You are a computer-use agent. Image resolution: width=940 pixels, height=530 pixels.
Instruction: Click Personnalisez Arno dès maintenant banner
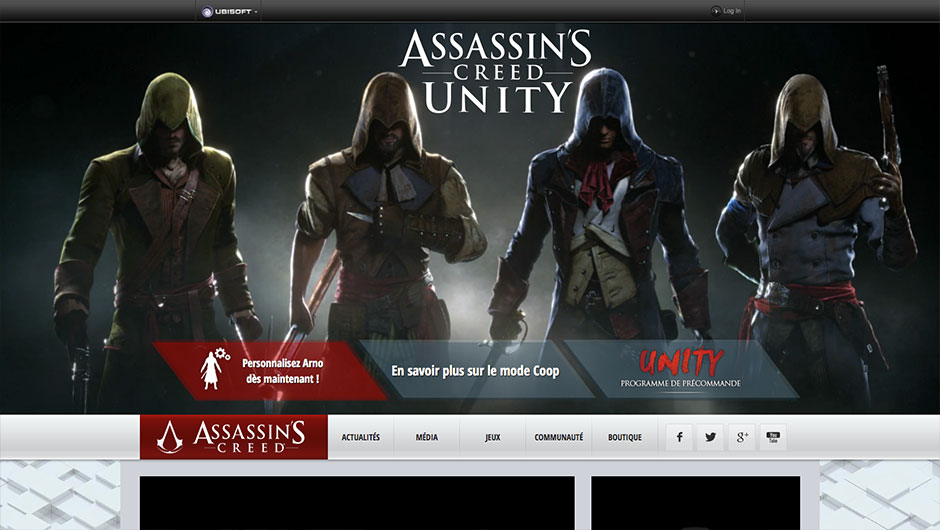point(271,371)
